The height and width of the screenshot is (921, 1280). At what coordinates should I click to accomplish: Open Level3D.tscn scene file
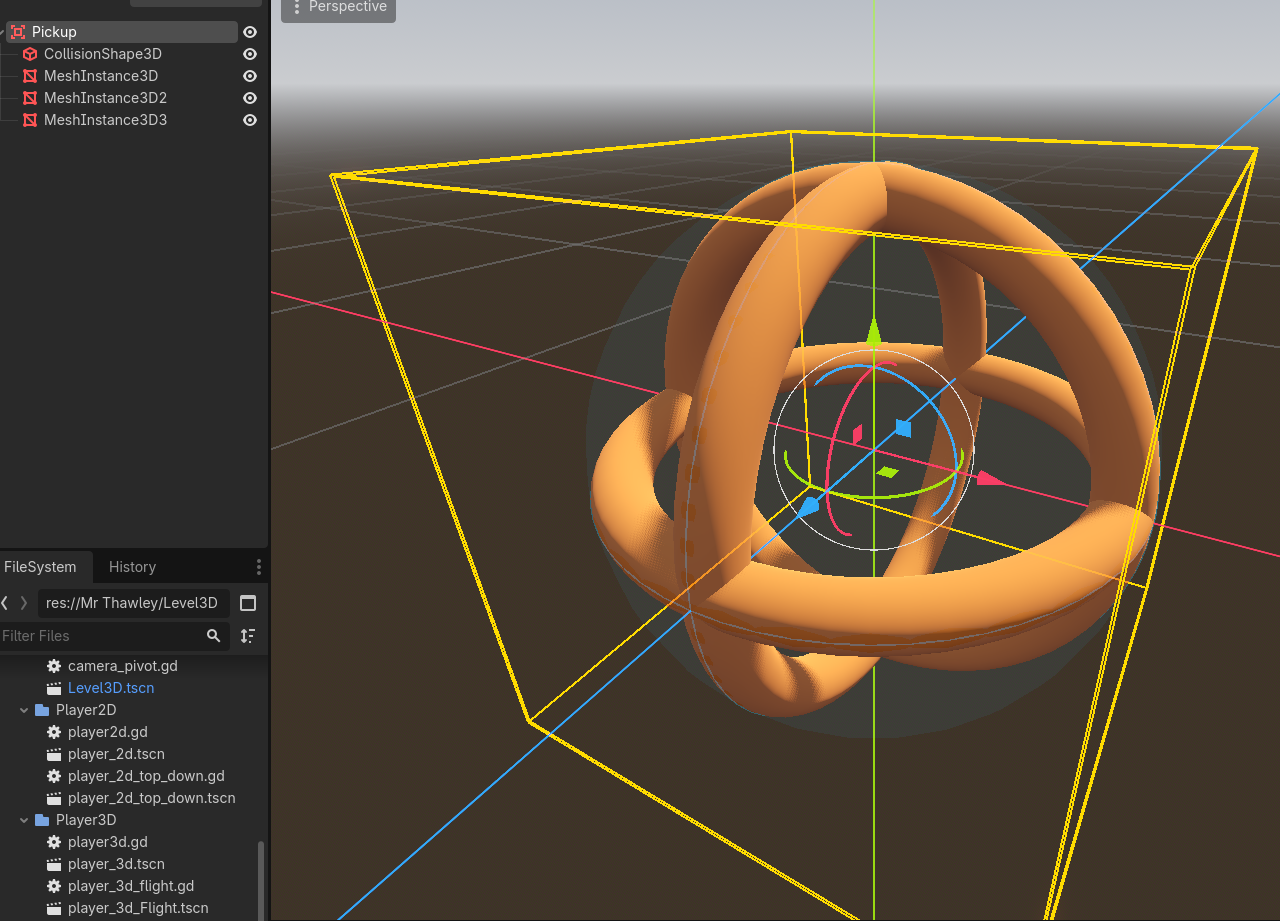[x=111, y=688]
